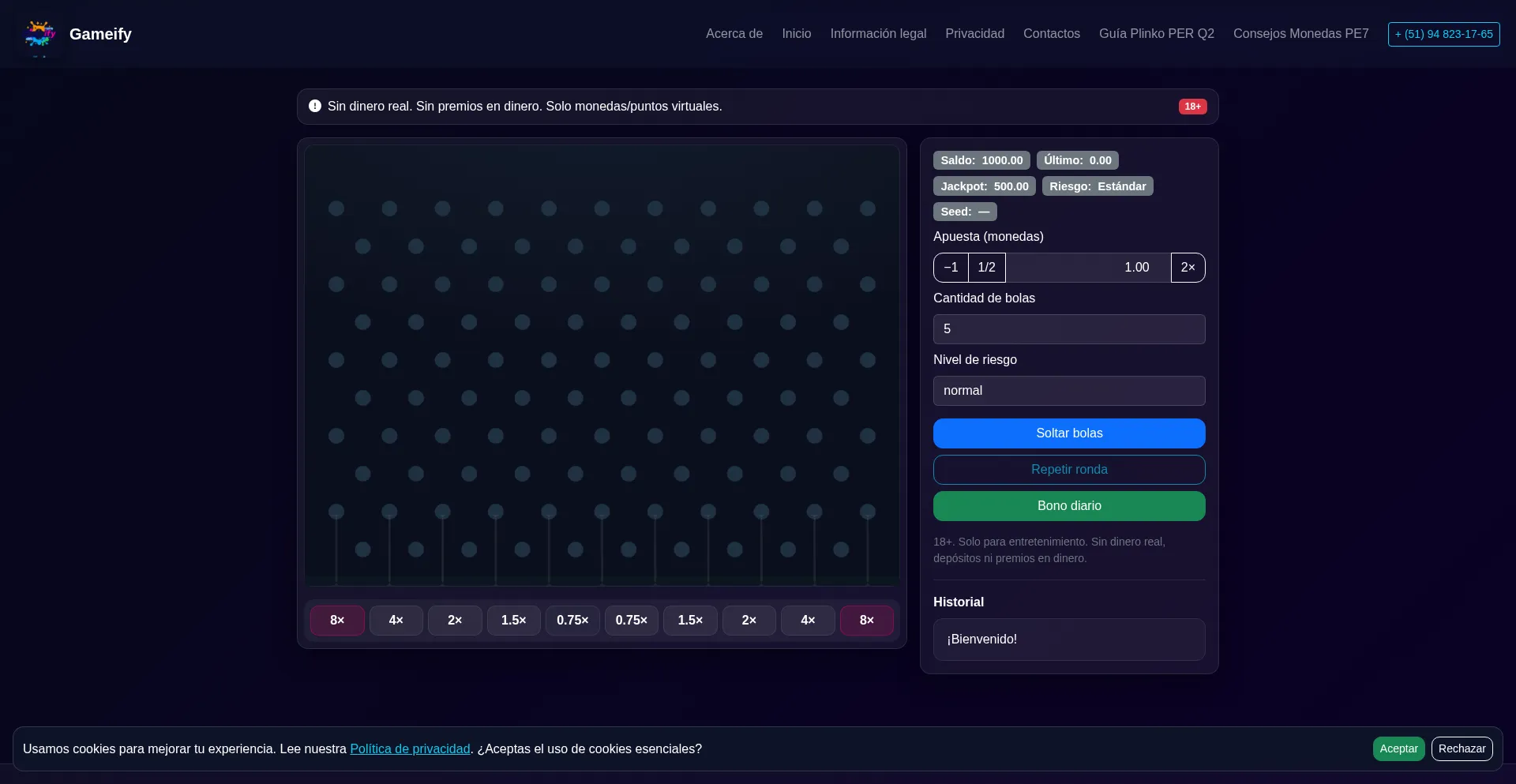1516x784 pixels.
Task: Click the Soltar bolas button
Action: [x=1069, y=433]
